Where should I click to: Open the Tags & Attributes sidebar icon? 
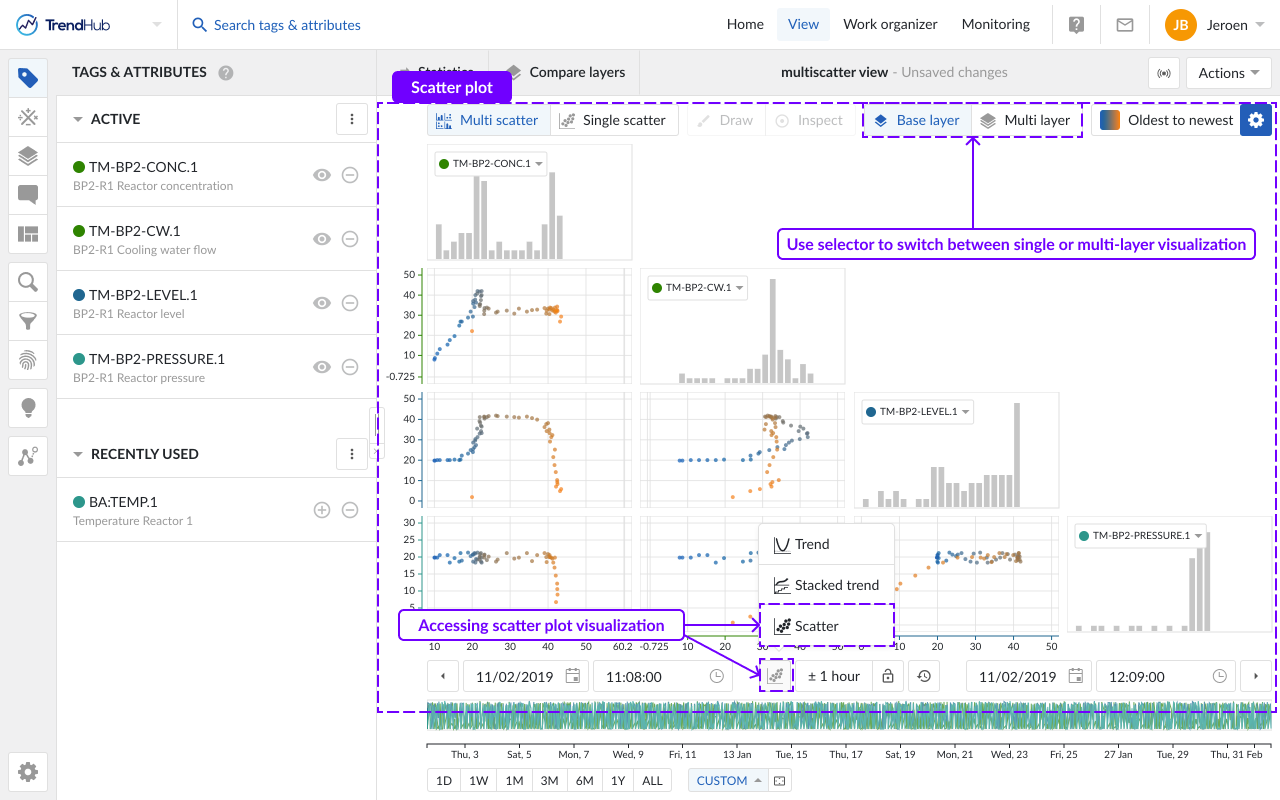(x=28, y=78)
